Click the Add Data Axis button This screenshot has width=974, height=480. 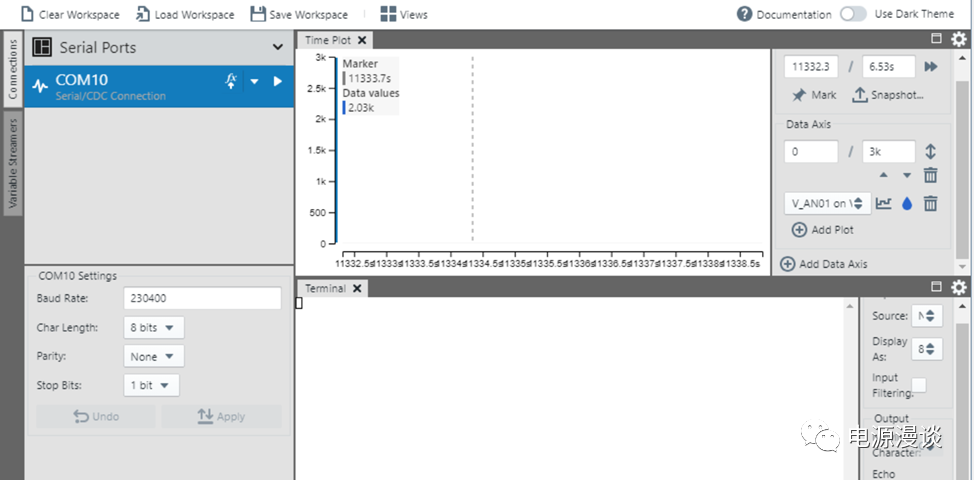[824, 264]
